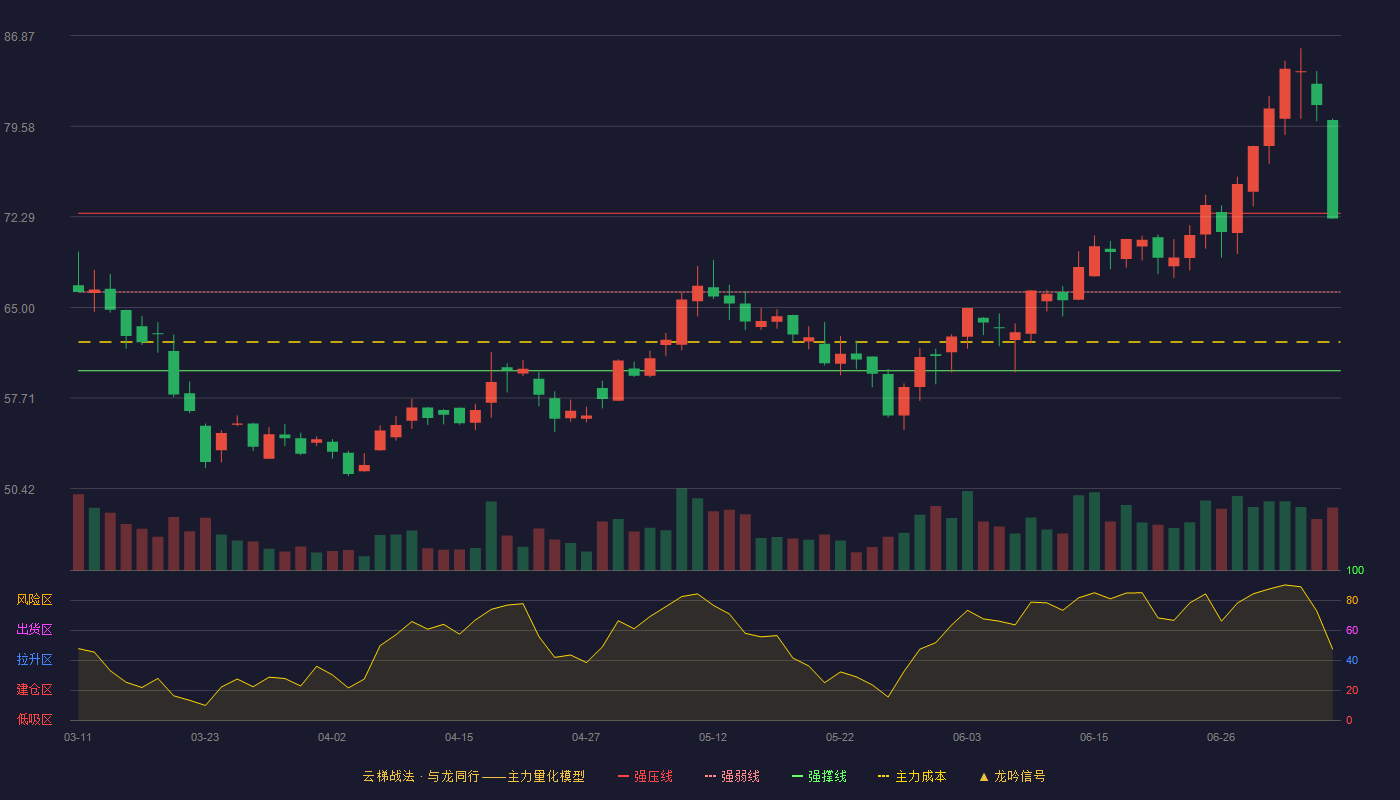This screenshot has width=1400, height=800.
Task: Click the final large green candlestick
Action: (x=1332, y=169)
